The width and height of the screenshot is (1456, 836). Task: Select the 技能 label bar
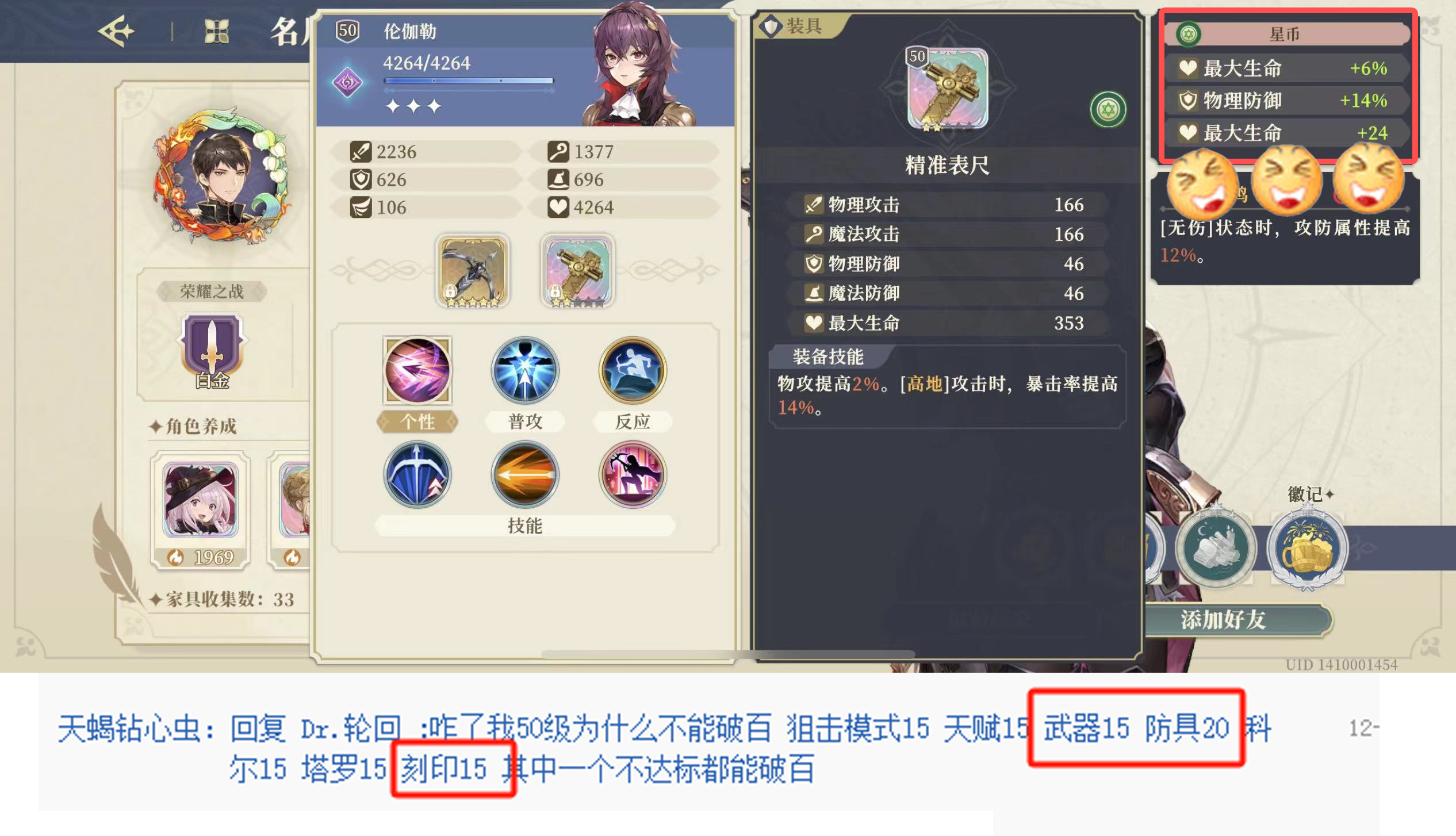[524, 526]
